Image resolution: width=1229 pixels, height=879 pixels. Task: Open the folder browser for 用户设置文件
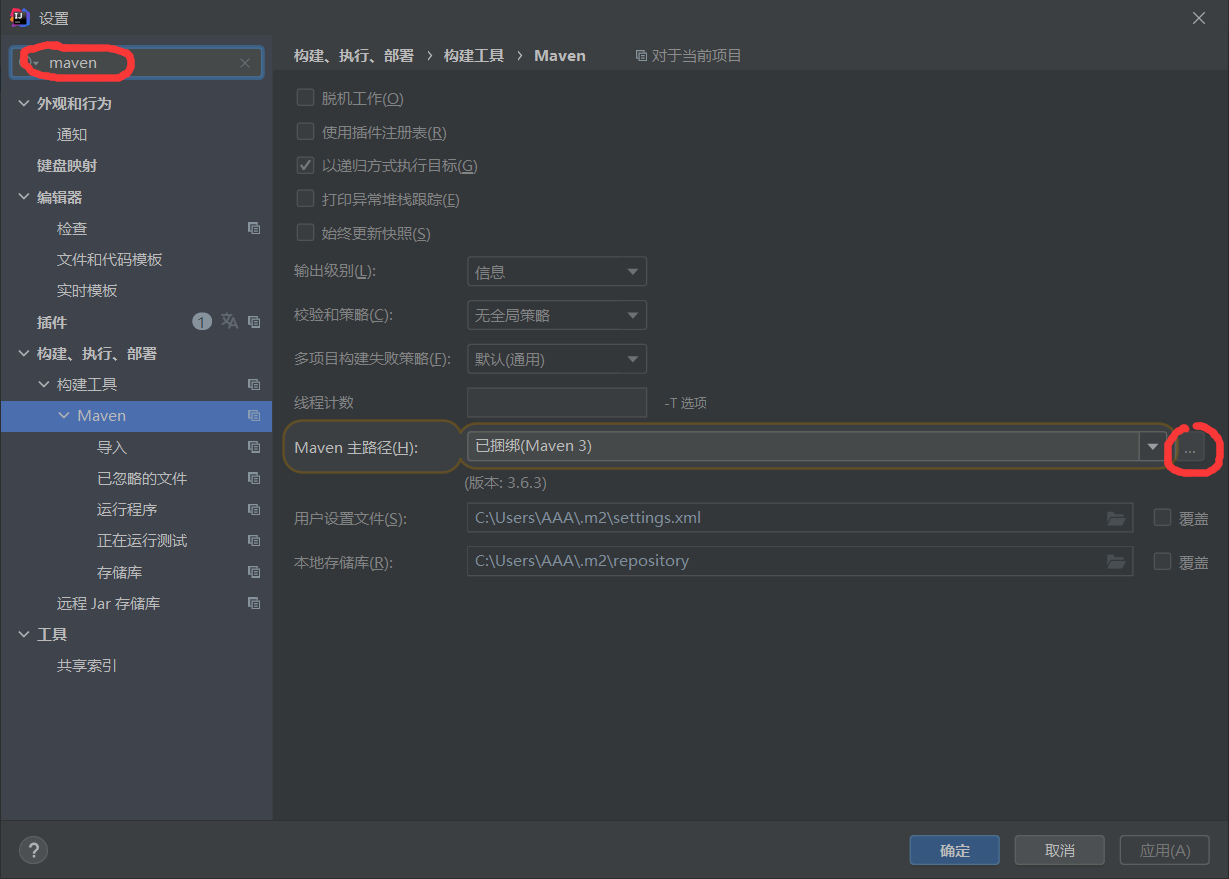(1116, 518)
